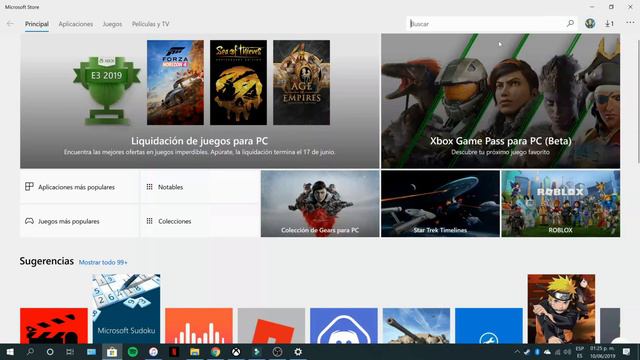This screenshot has height=360, width=640.
Task: Open the Principal tab
Action: tap(37, 24)
